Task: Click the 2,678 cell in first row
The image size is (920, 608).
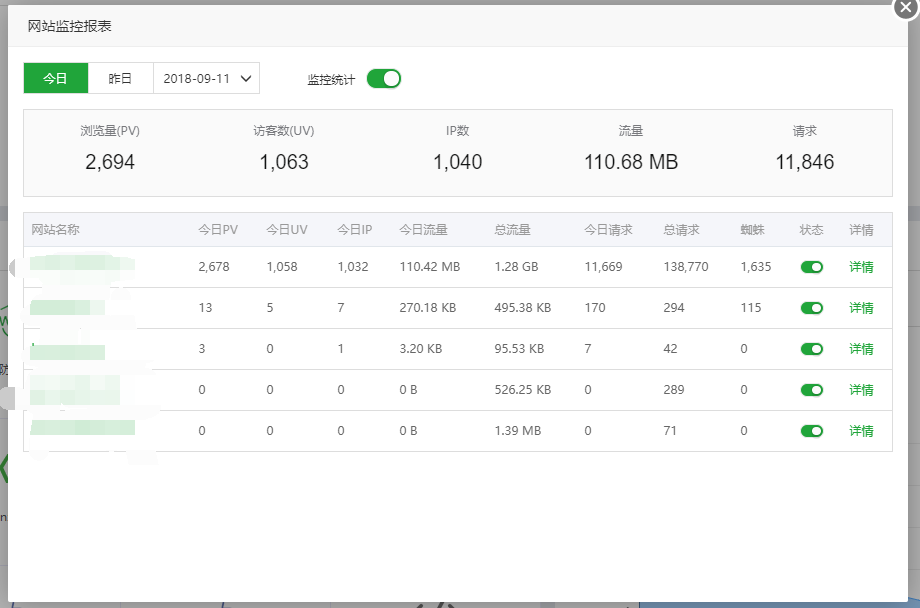Action: tap(214, 267)
